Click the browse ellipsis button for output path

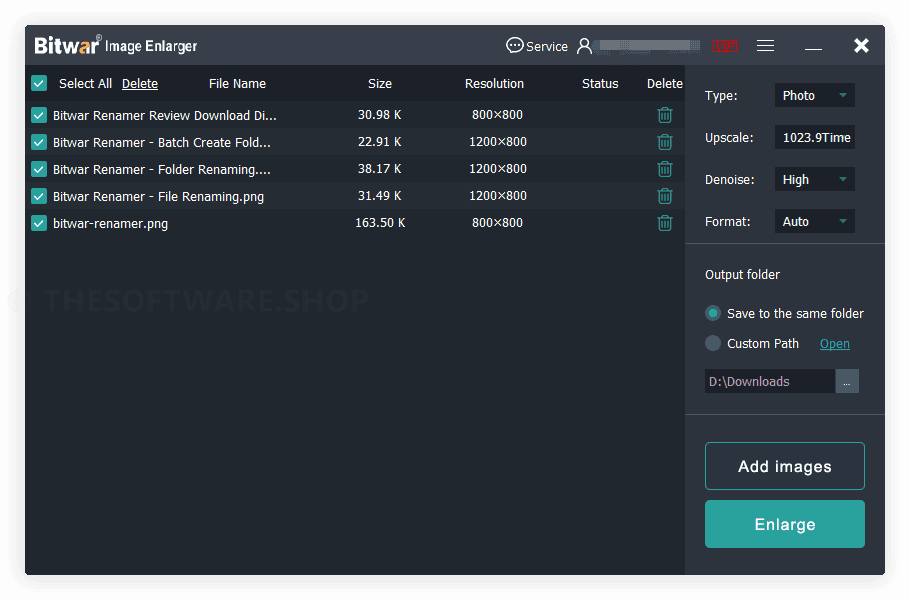point(847,381)
